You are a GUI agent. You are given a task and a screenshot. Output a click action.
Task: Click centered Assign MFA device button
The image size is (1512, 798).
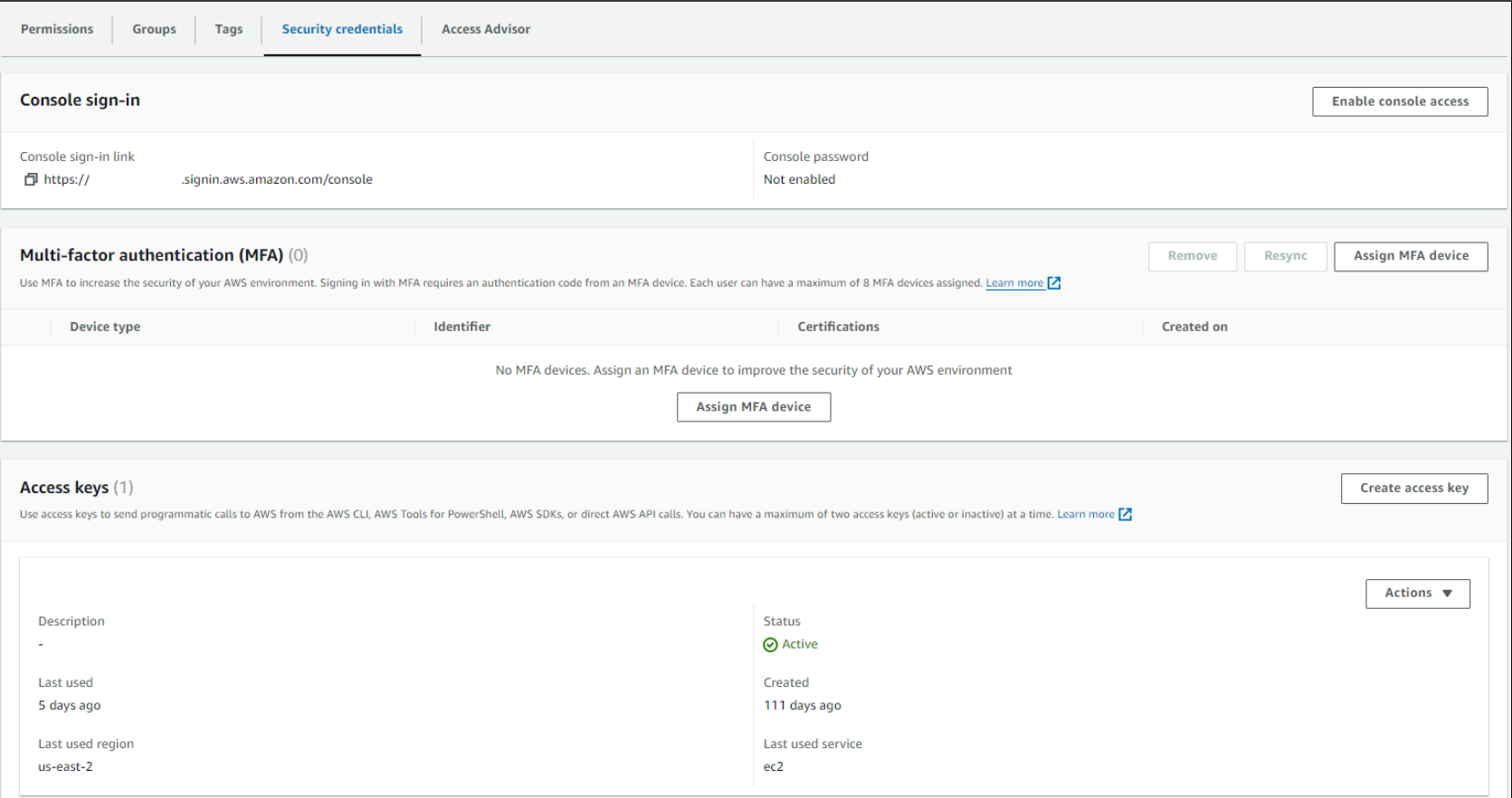pyautogui.click(x=753, y=407)
